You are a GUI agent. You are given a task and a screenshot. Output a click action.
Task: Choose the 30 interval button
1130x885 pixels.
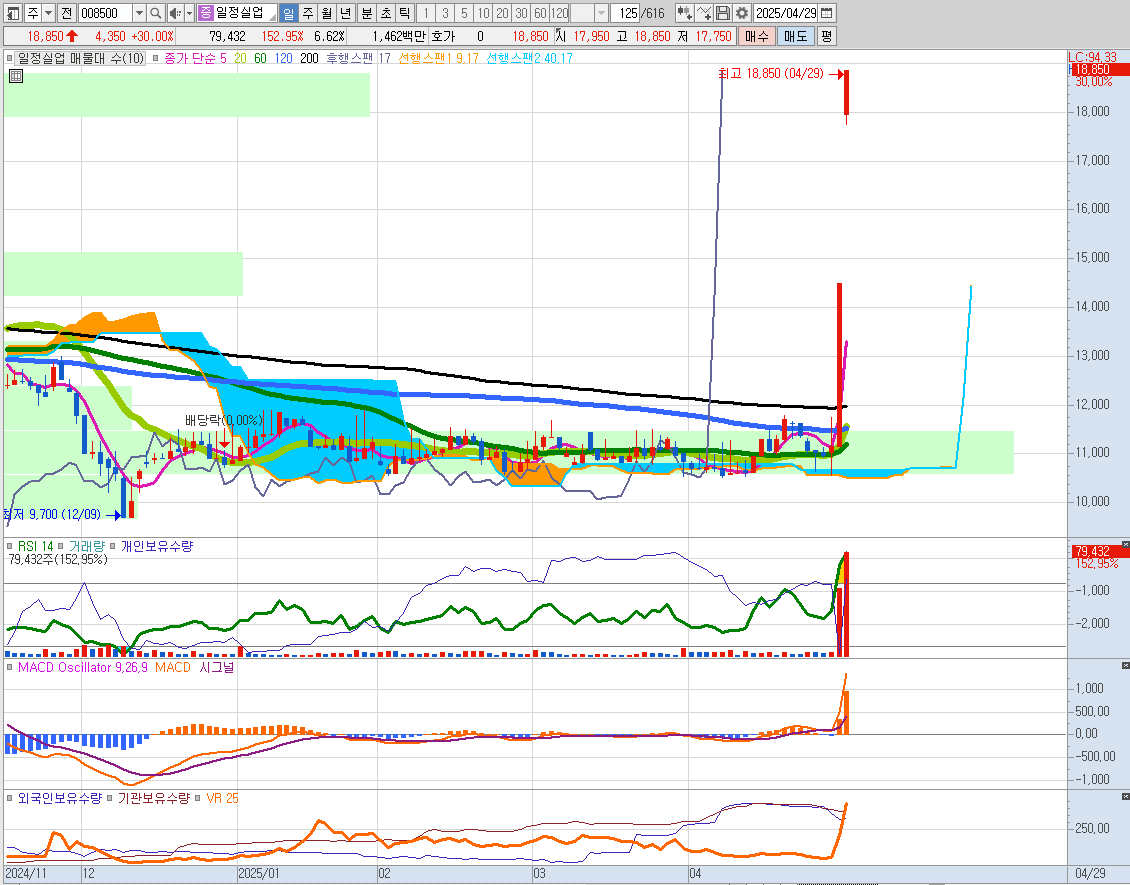[x=522, y=13]
